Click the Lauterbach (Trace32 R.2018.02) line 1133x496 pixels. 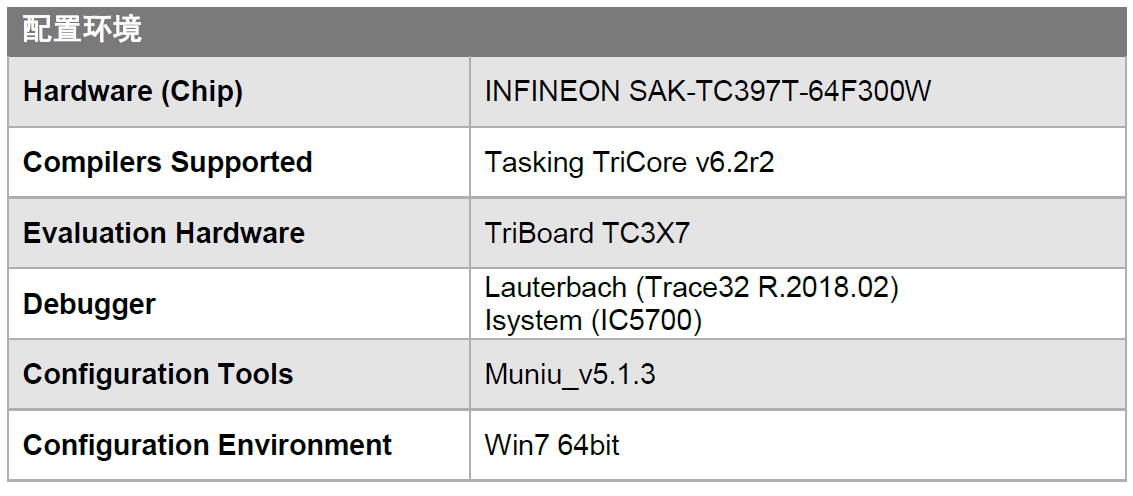pyautogui.click(x=692, y=288)
